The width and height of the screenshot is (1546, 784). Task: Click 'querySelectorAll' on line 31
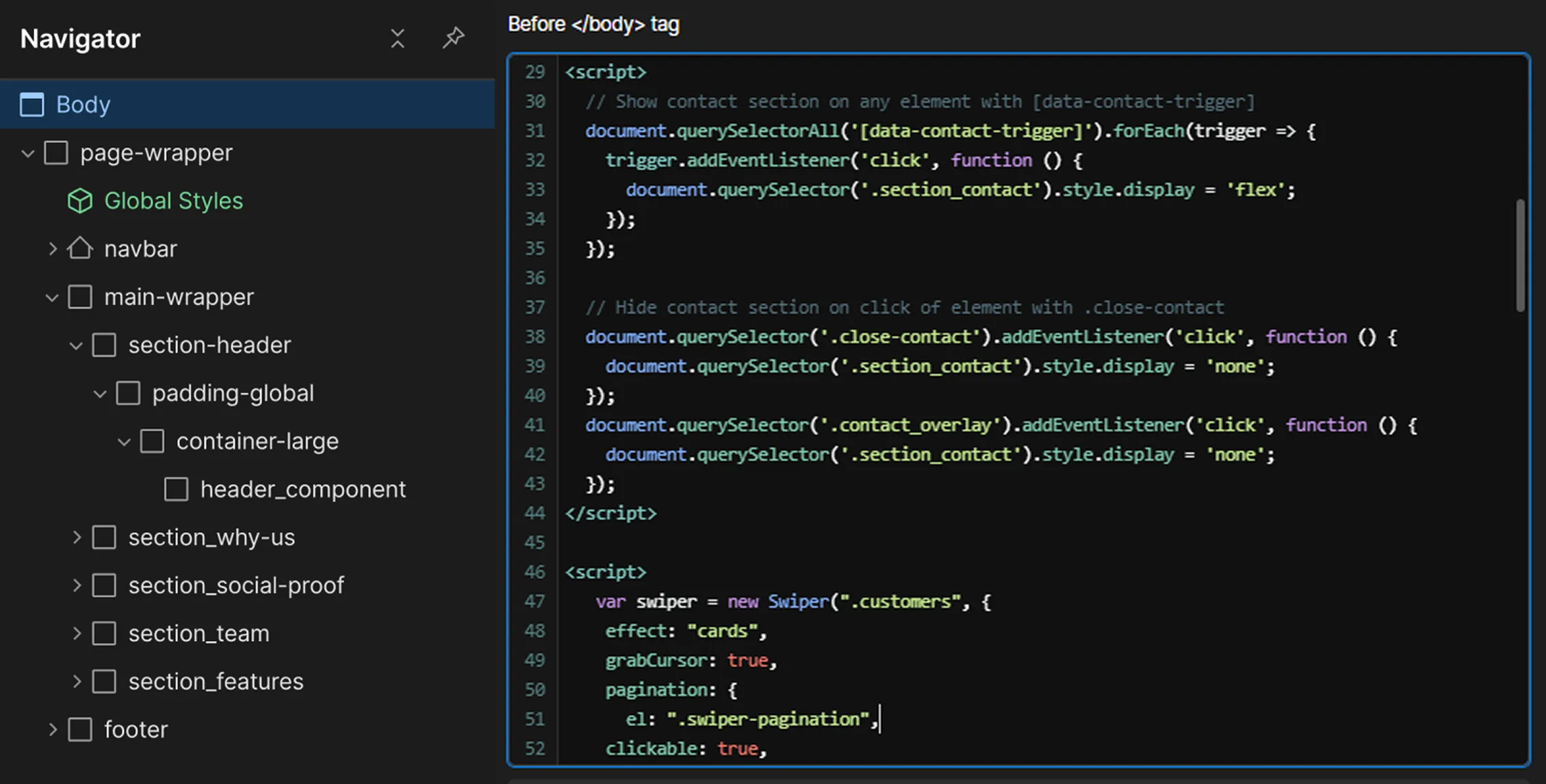click(x=758, y=131)
